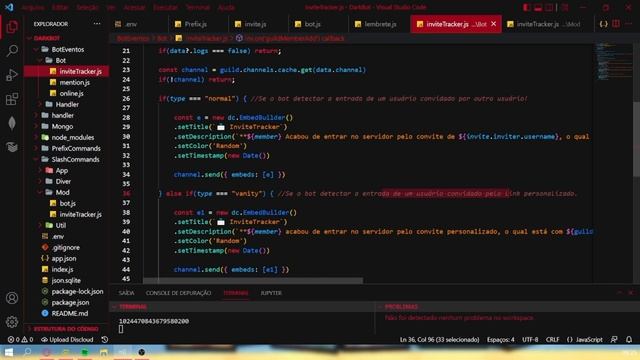Screen dimensions: 640x360
Task: Click the Explorer panel more actions ellipsis
Action: coord(97,24)
